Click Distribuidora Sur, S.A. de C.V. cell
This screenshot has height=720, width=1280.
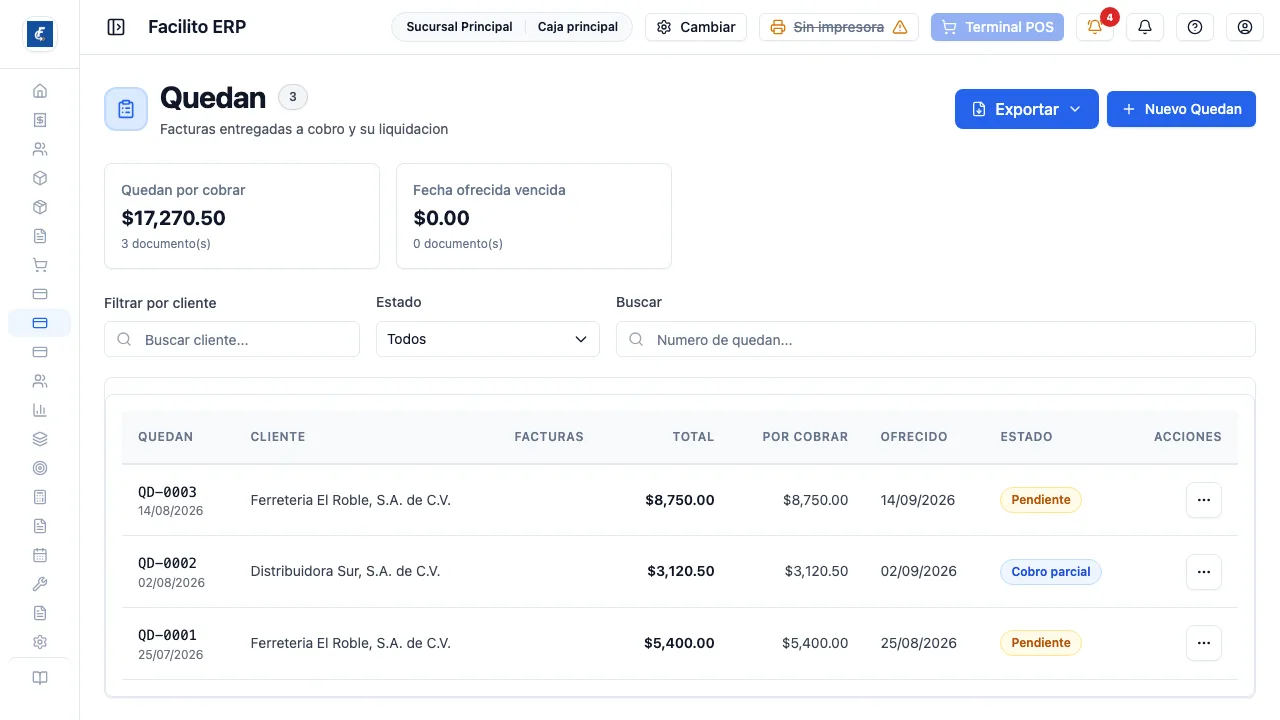pos(345,572)
